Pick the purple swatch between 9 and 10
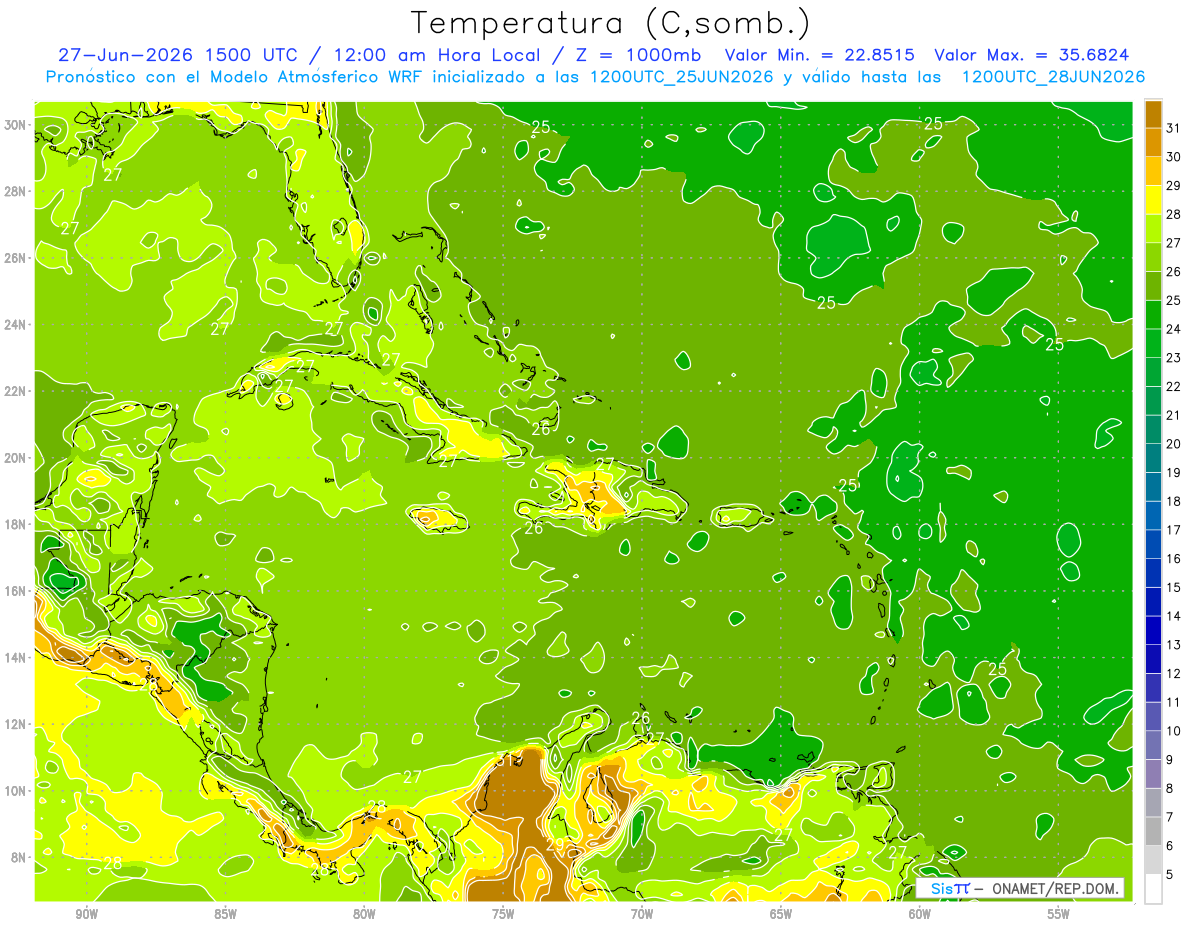The image size is (1200, 927). 1153,745
